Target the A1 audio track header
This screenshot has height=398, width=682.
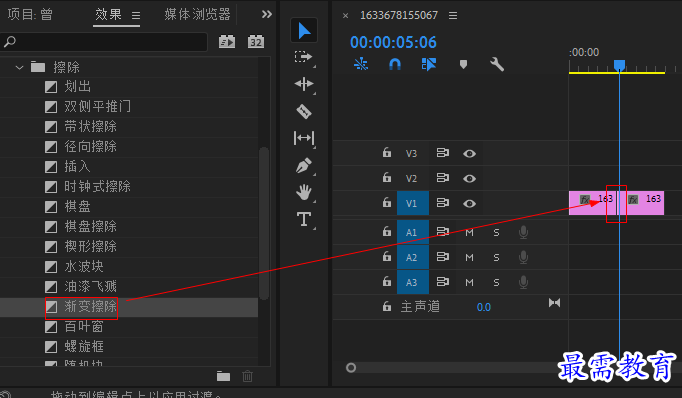point(413,232)
